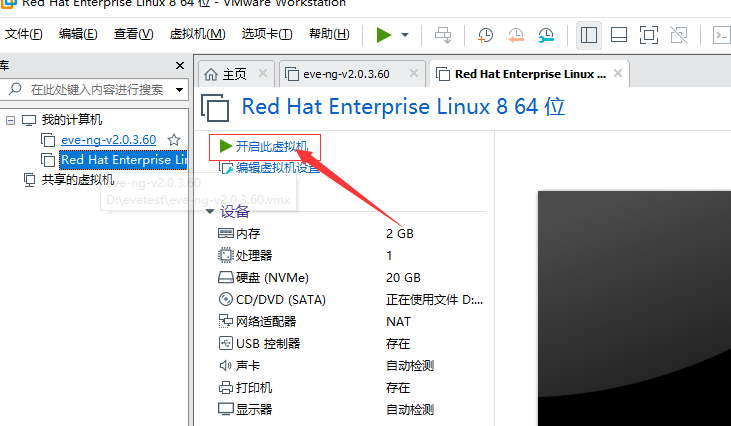Toggle the thumbnail bar view icon

click(x=619, y=35)
